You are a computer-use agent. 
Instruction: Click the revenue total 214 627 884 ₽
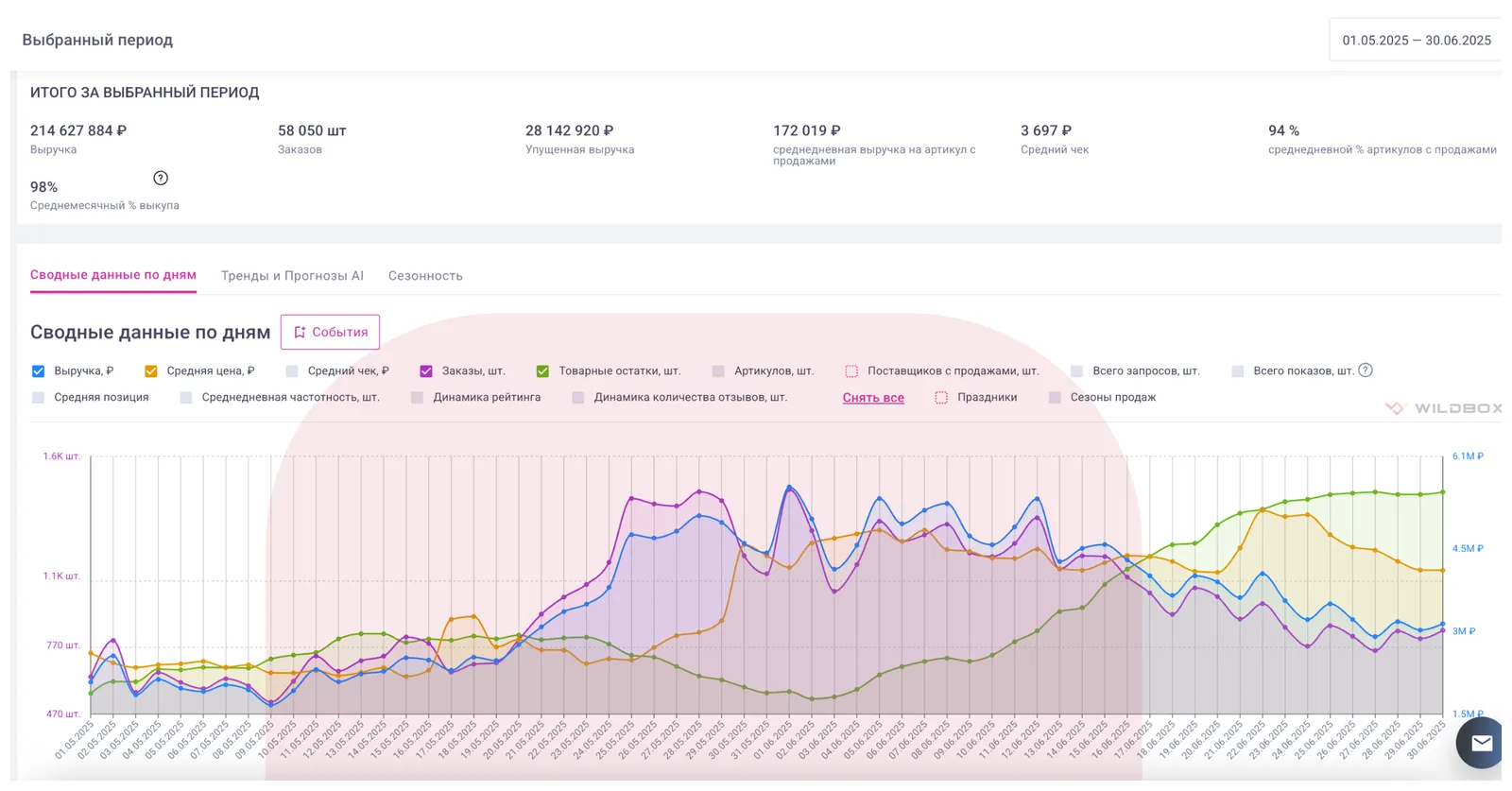click(x=78, y=130)
